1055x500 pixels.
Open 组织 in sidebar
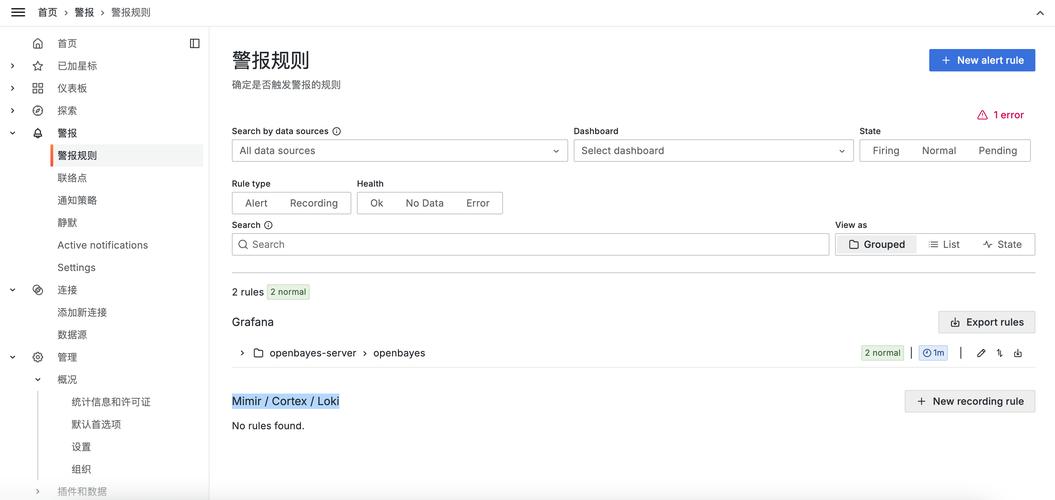point(81,469)
